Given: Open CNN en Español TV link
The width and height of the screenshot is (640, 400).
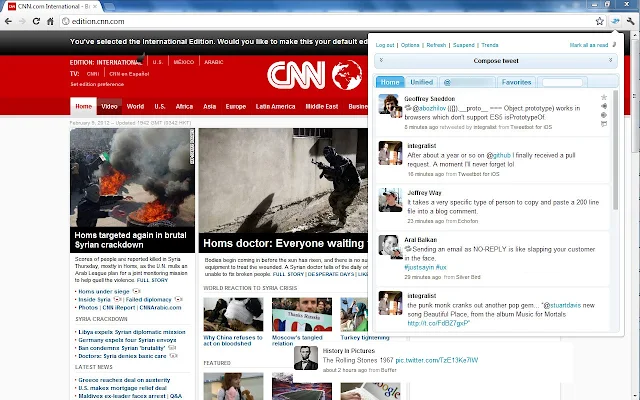Looking at the screenshot, I should (x=129, y=74).
